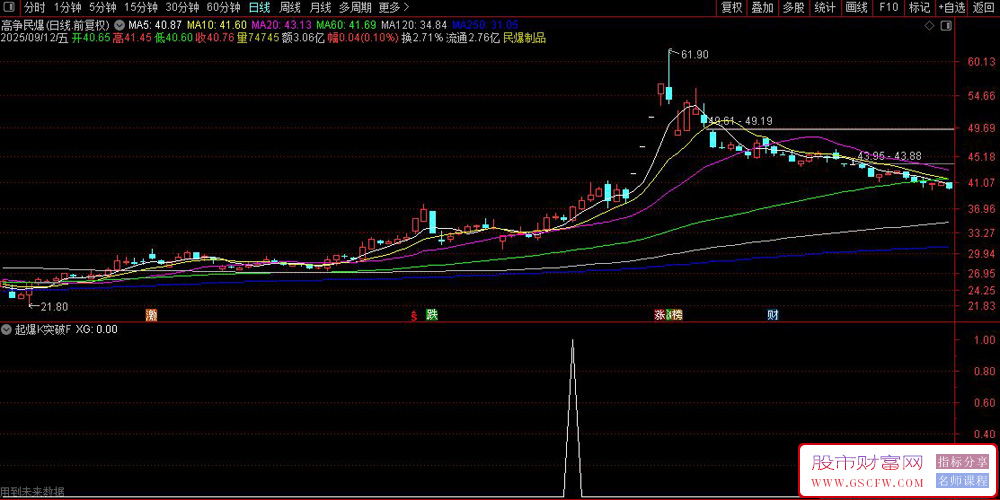Open F10 company information
1000x500 pixels.
pyautogui.click(x=888, y=8)
